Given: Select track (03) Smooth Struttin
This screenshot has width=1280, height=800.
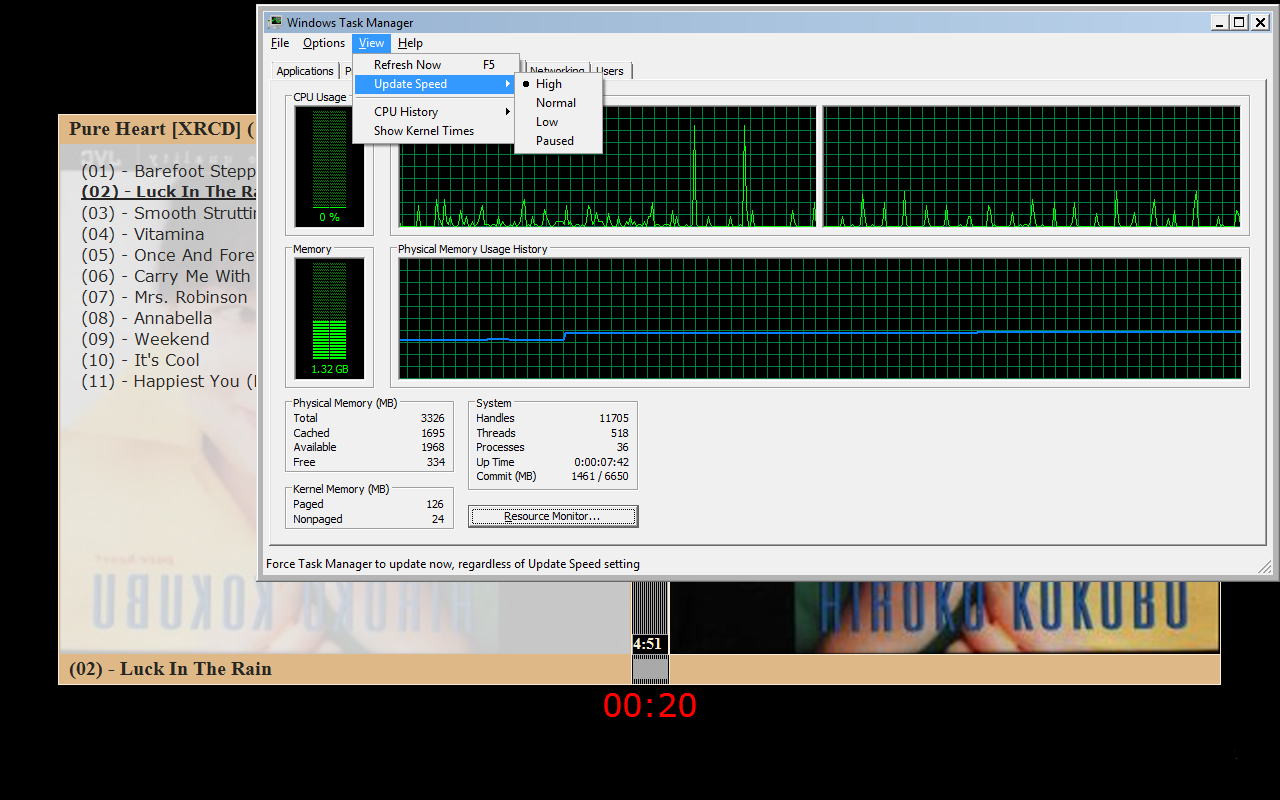Looking at the screenshot, I should (x=169, y=213).
